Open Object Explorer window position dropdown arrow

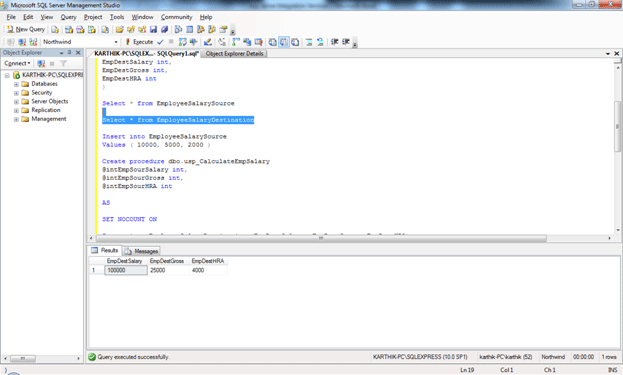61,53
